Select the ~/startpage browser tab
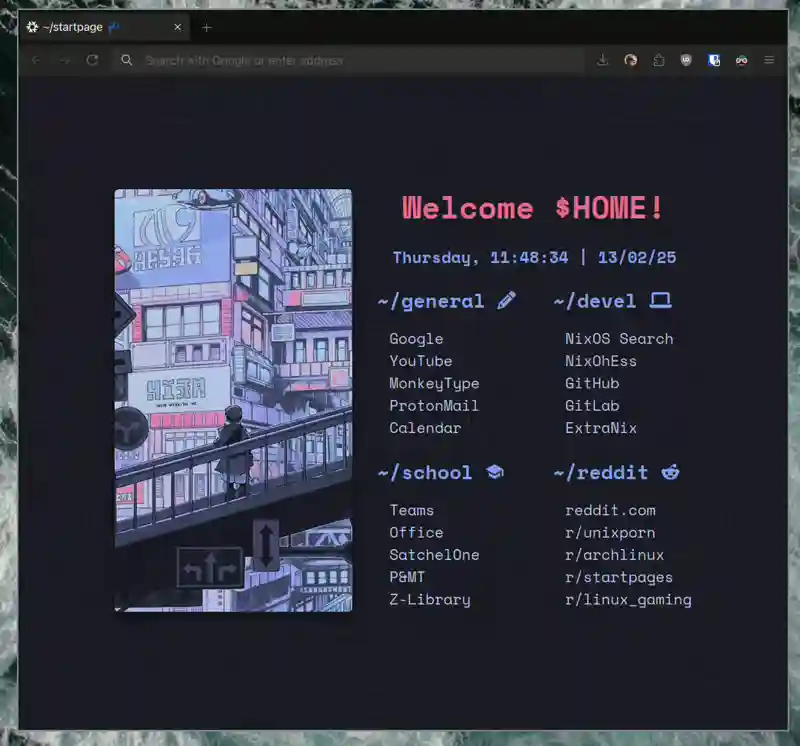Image resolution: width=800 pixels, height=746 pixels. (x=104, y=27)
